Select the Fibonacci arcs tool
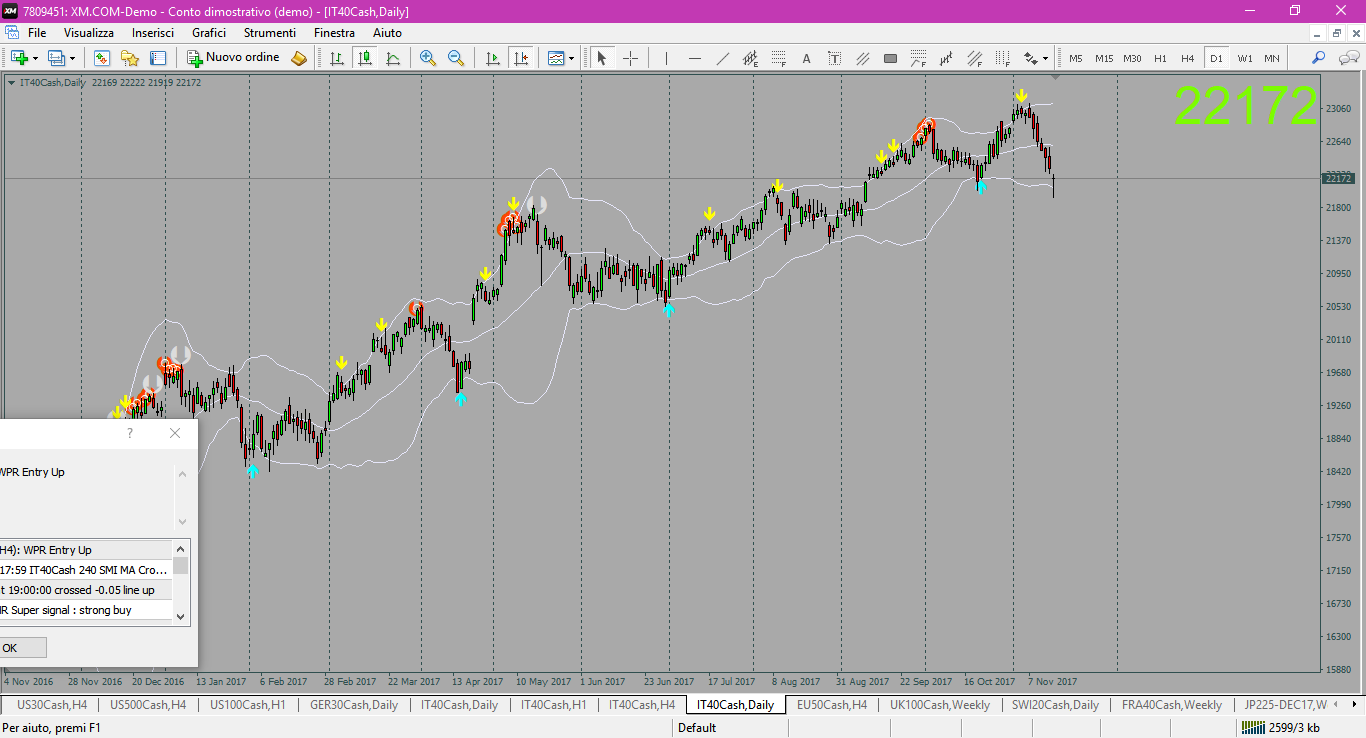 [x=918, y=58]
